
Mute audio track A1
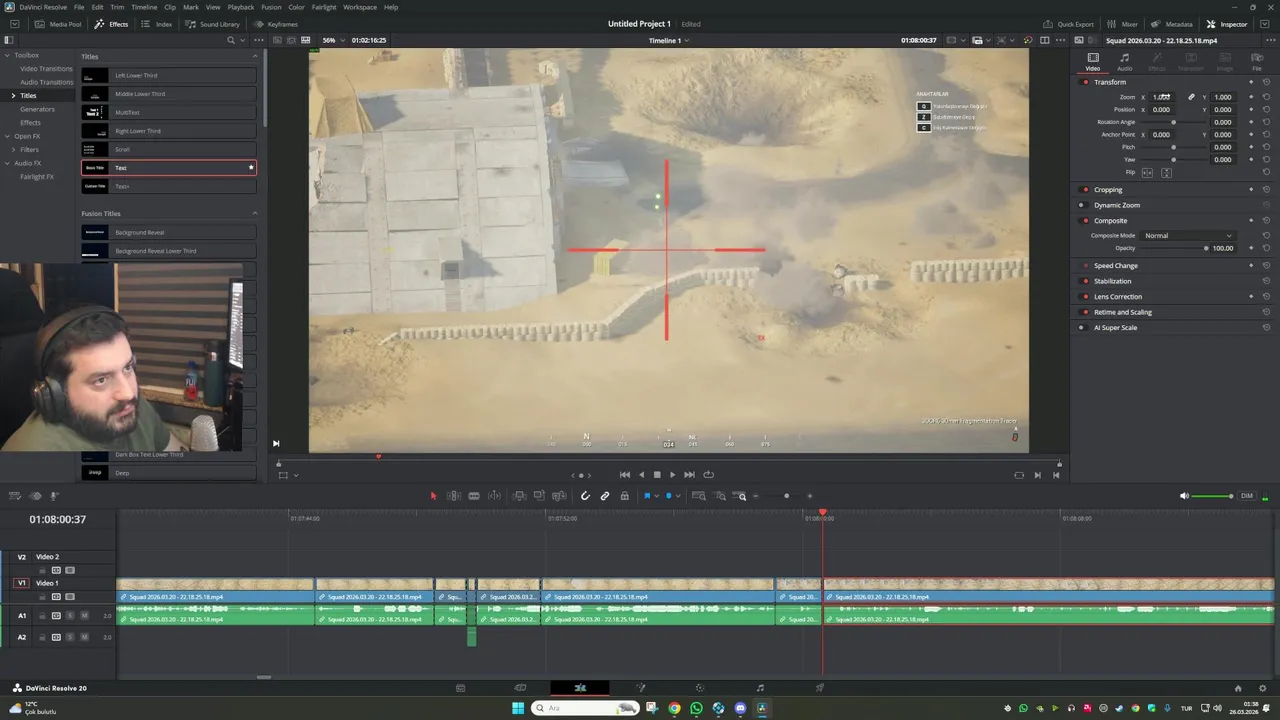point(84,616)
